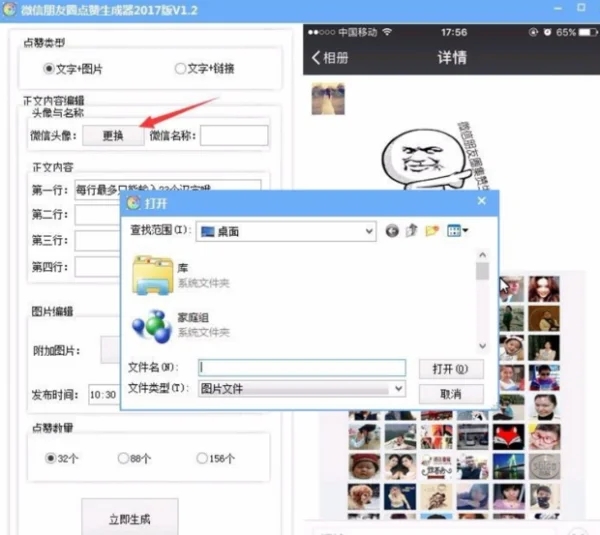Image resolution: width=600 pixels, height=535 pixels.
Task: Click 更换 button for WeChat avatar
Action: point(113,135)
